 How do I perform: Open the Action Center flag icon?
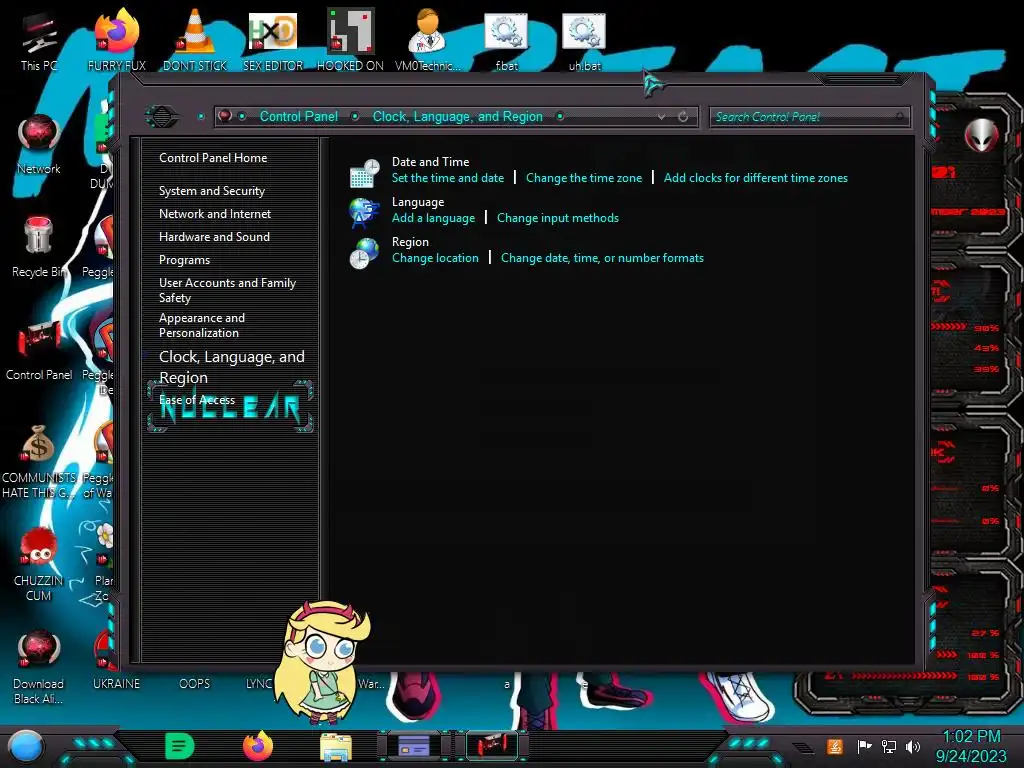tap(864, 746)
